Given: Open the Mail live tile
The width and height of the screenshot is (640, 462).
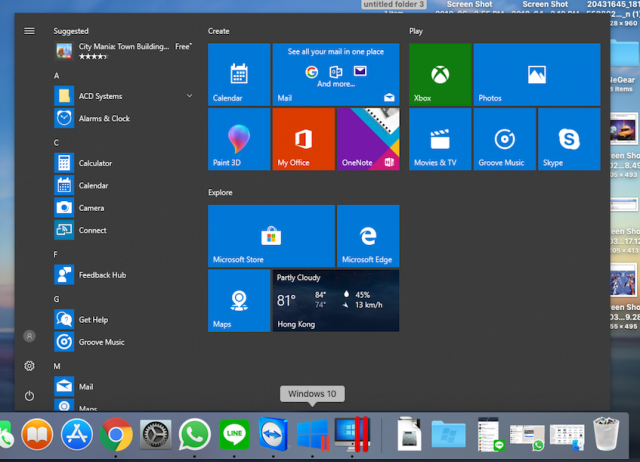Looking at the screenshot, I should coord(336,75).
